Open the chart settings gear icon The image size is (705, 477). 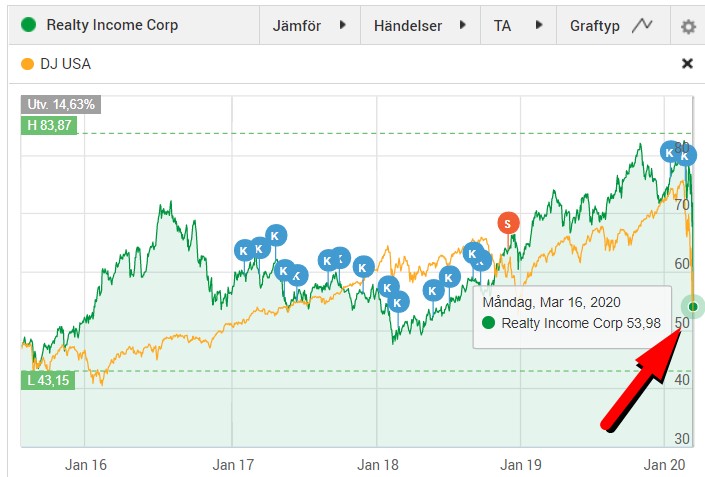point(688,26)
